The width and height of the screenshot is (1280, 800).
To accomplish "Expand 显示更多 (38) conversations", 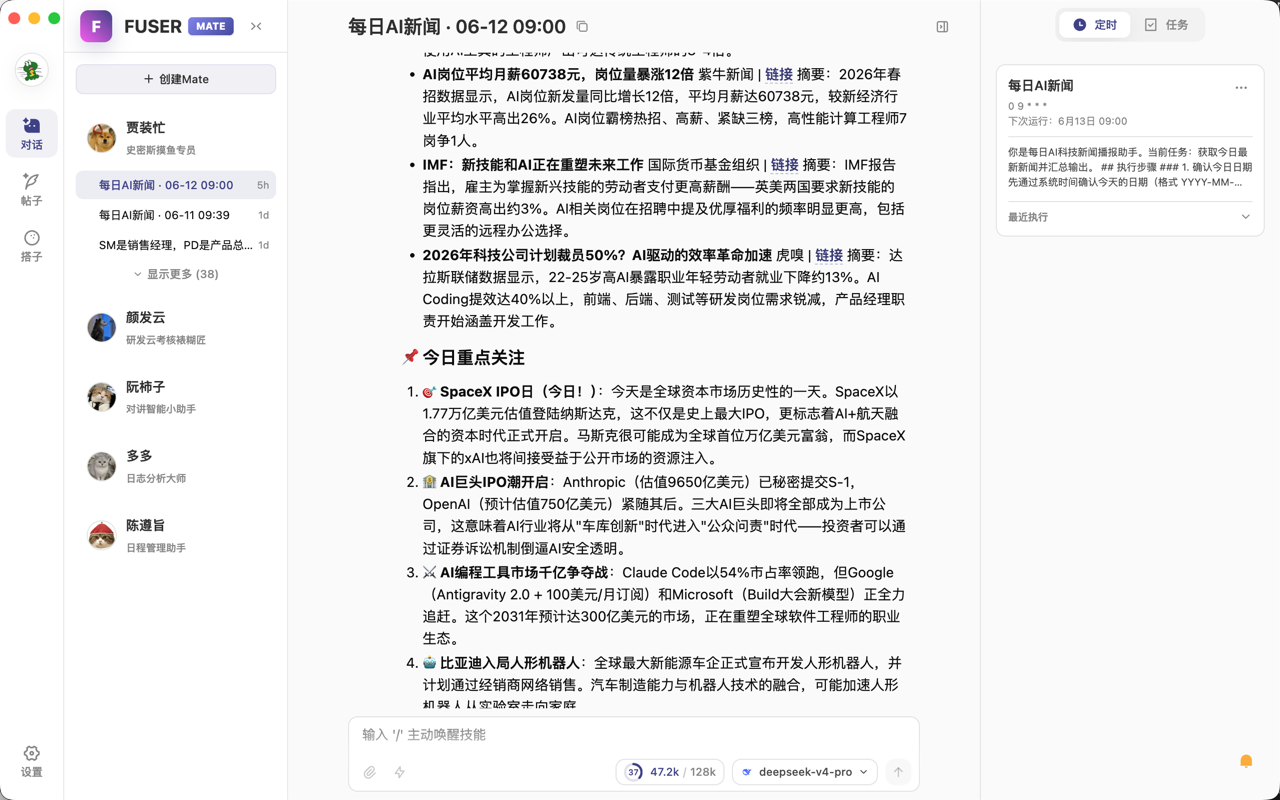I will pos(176,274).
